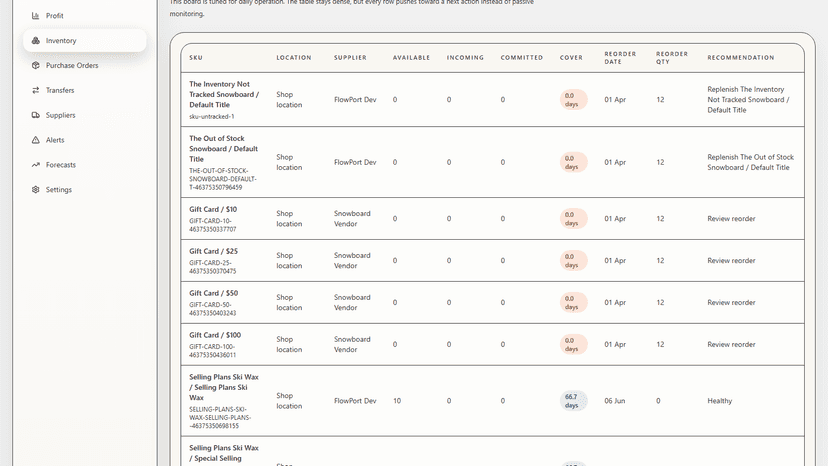Viewport: 828px width, 466px height.
Task: Click the COVER column header
Action: tap(571, 58)
